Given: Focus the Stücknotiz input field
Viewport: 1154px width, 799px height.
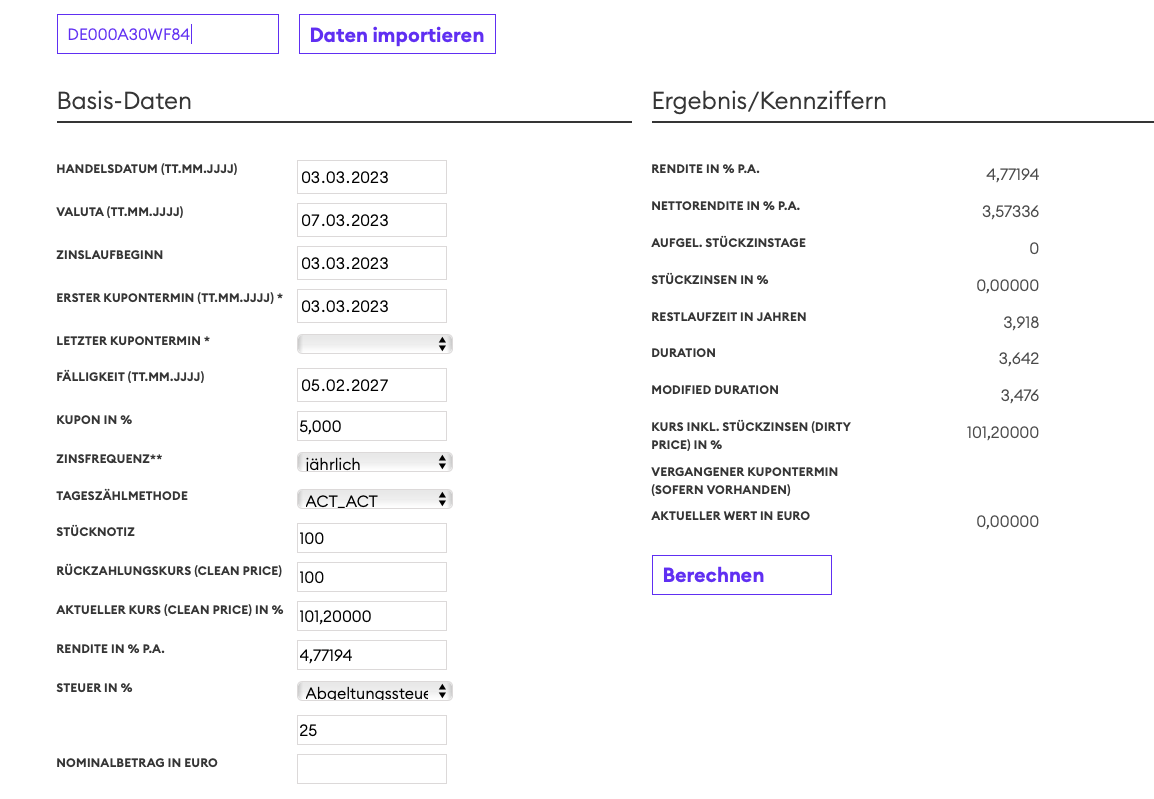Looking at the screenshot, I should tap(371, 538).
